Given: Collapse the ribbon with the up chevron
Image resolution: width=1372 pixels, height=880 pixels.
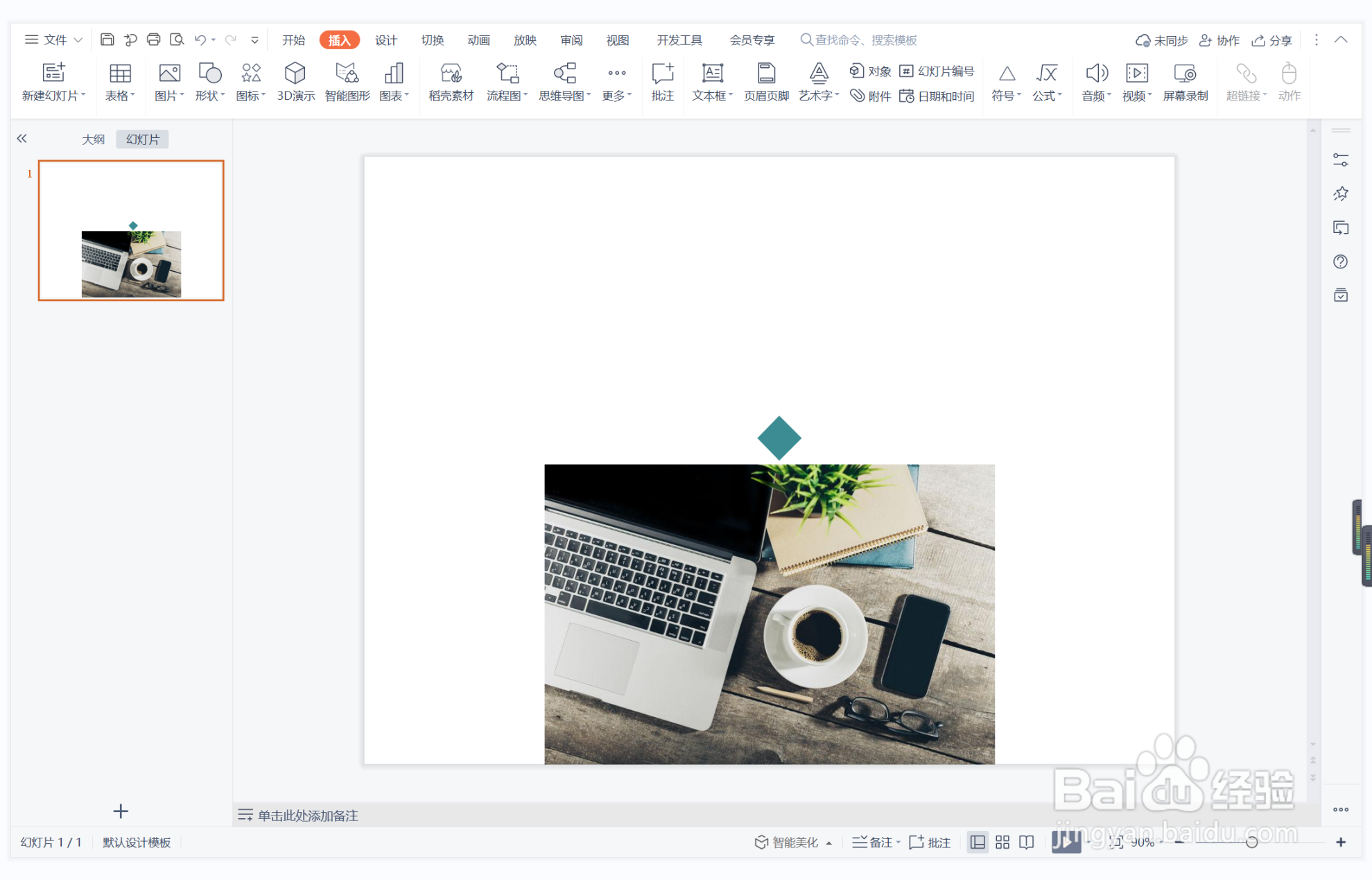Looking at the screenshot, I should pos(1341,40).
